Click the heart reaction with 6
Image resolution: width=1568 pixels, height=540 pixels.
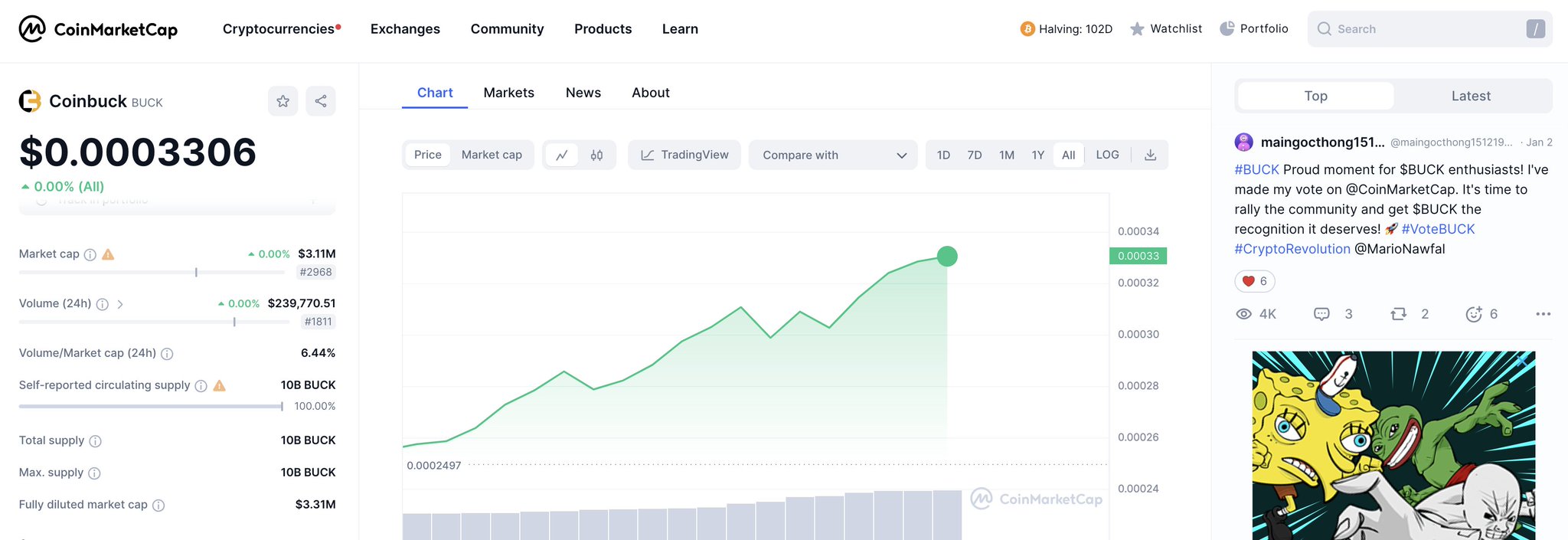pyautogui.click(x=1254, y=281)
